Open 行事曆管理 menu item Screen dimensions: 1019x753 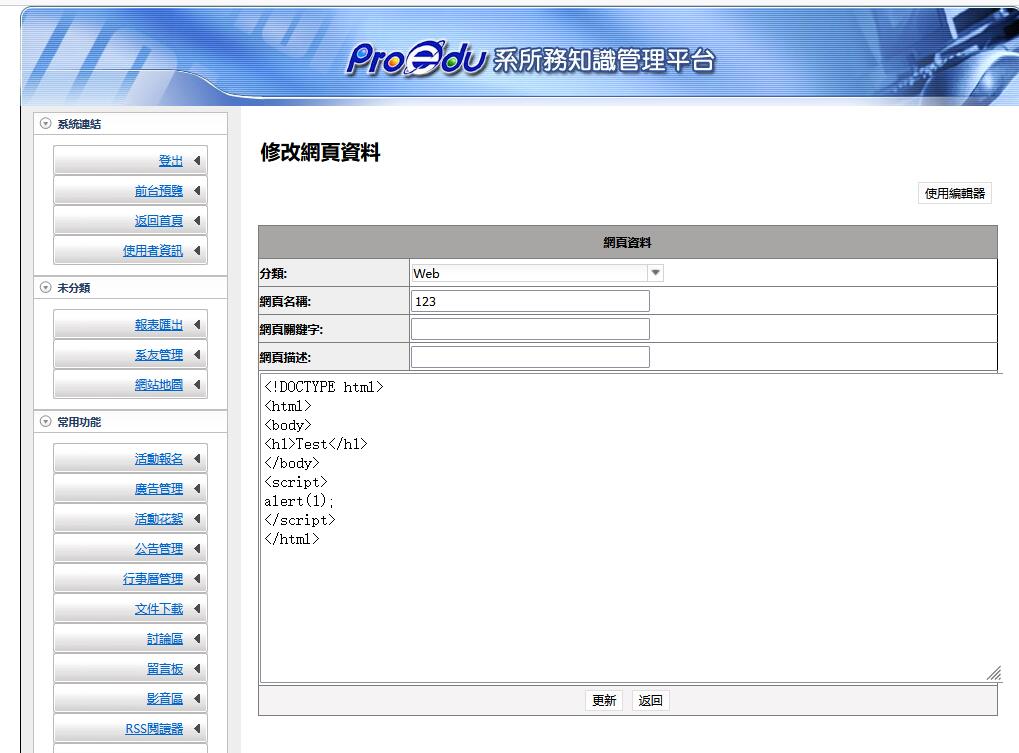(153, 579)
